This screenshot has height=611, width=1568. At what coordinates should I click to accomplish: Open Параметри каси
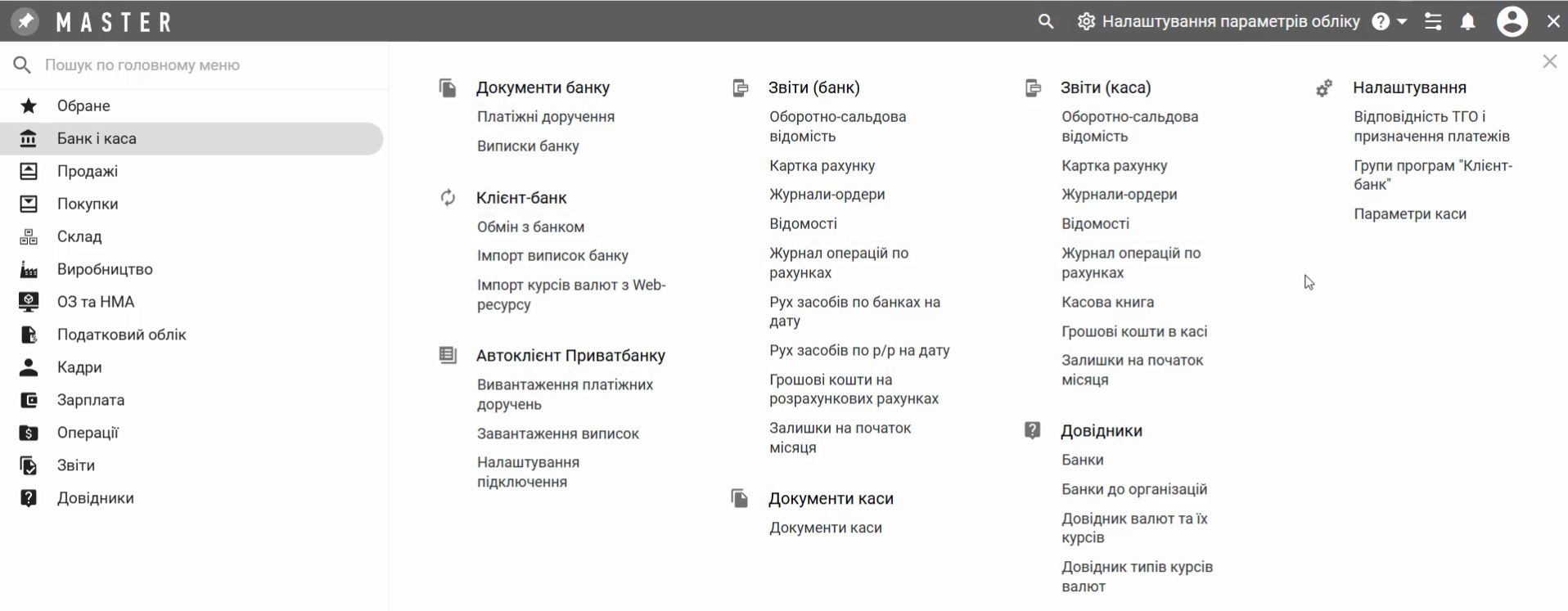tap(1410, 214)
